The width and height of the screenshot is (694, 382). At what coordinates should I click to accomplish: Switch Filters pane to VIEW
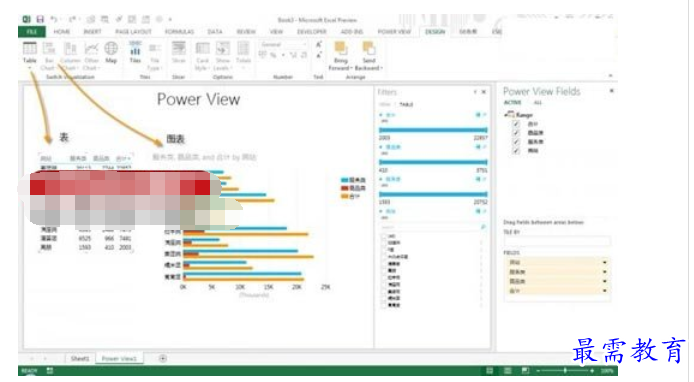pyautogui.click(x=385, y=104)
